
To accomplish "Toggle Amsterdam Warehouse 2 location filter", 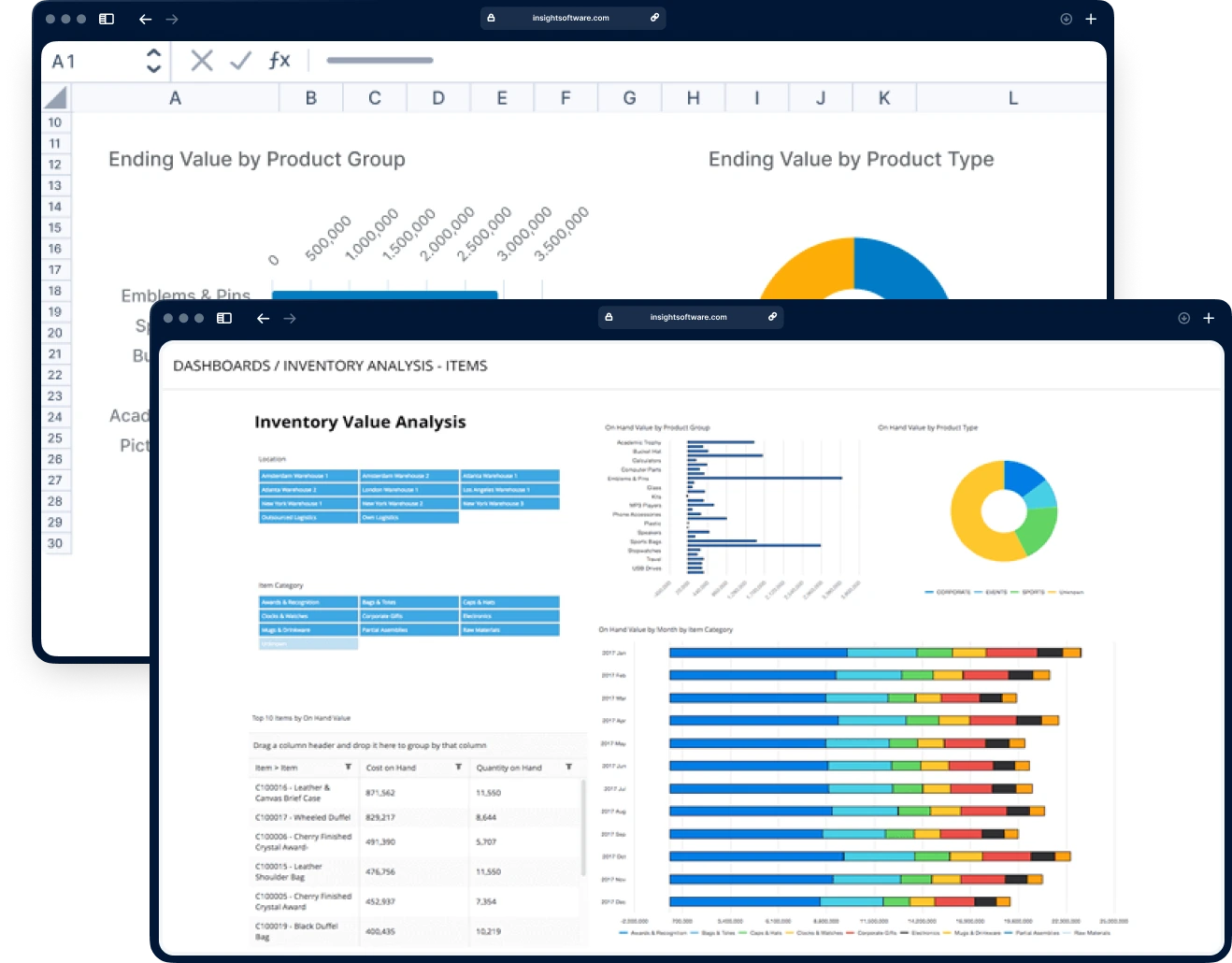I will coord(409,476).
